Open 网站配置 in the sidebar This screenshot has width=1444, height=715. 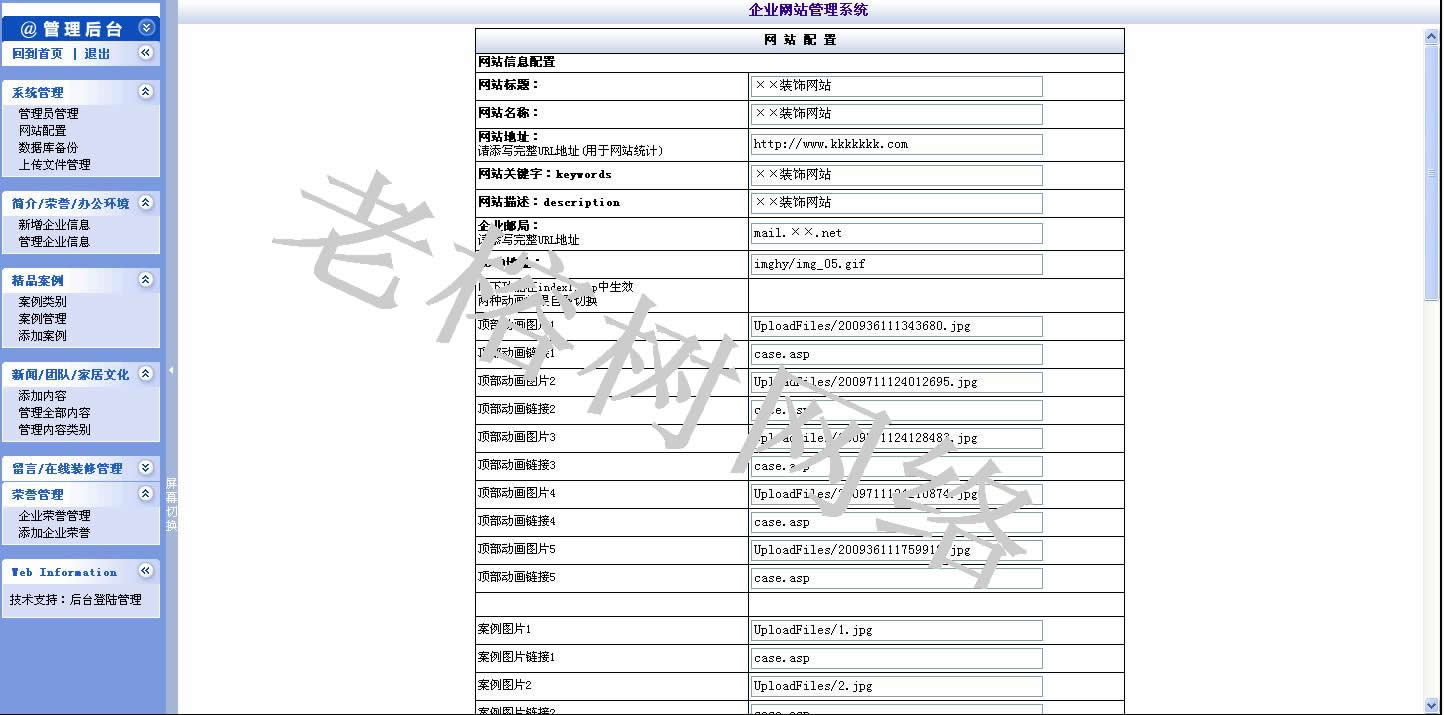(42, 131)
